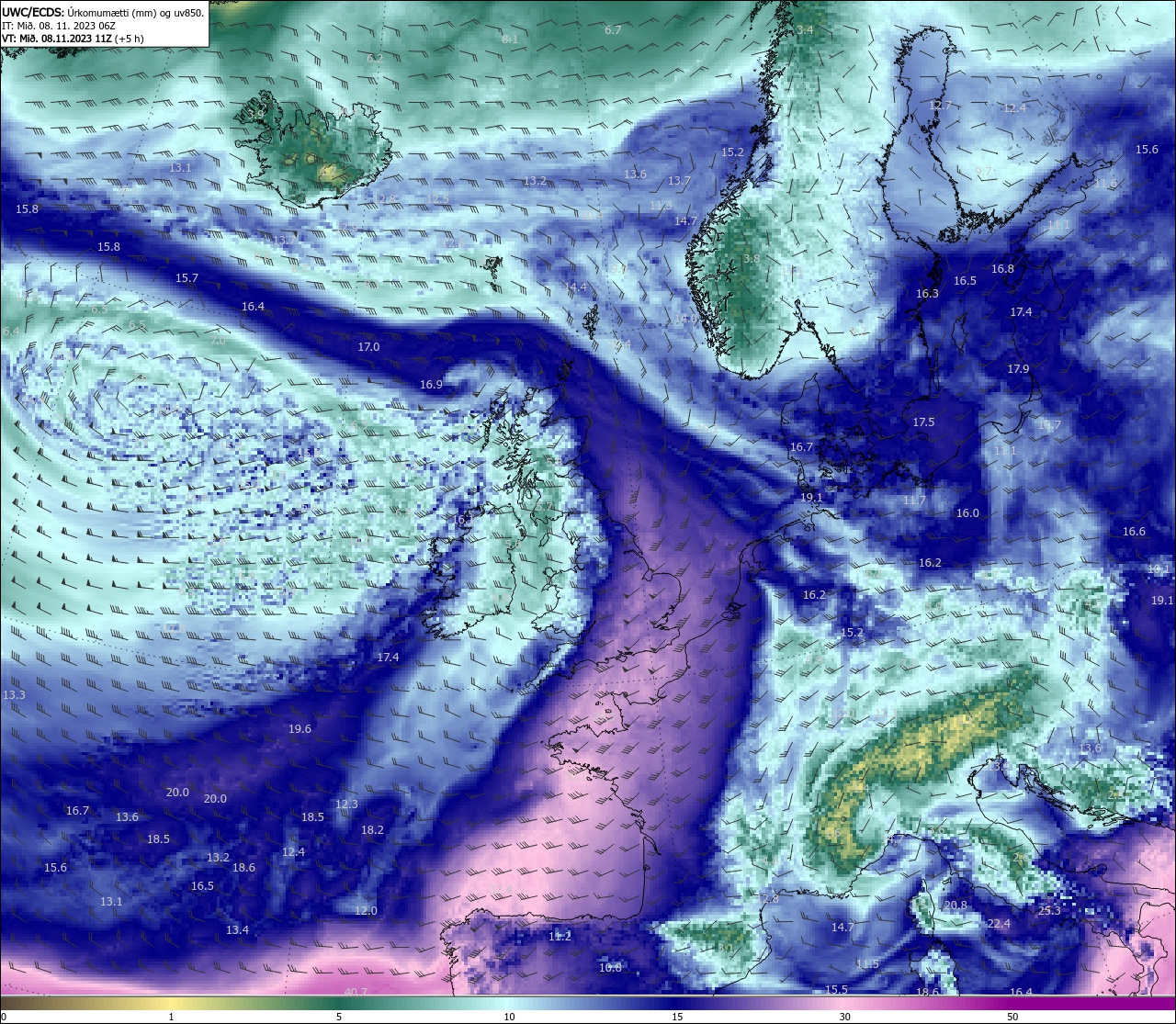Click the map value '16.3'
This screenshot has width=1176, height=1024.
(927, 294)
